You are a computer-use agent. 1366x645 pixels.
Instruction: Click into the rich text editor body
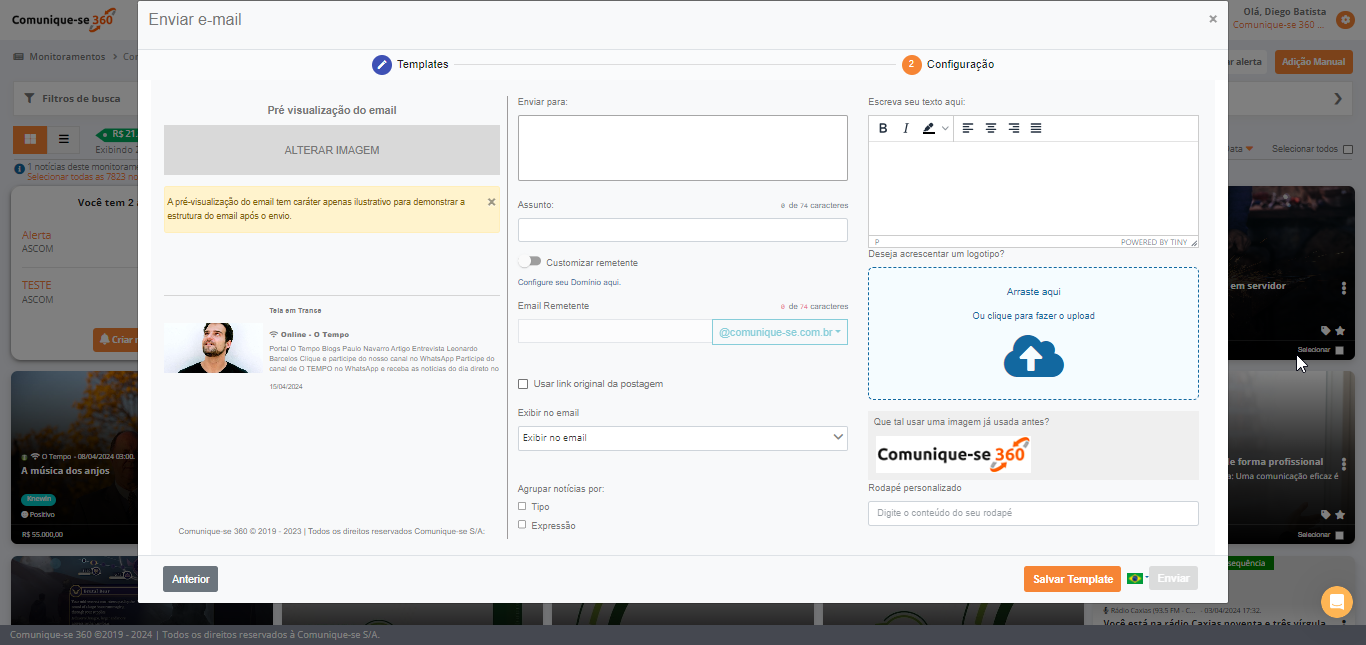pos(1033,189)
